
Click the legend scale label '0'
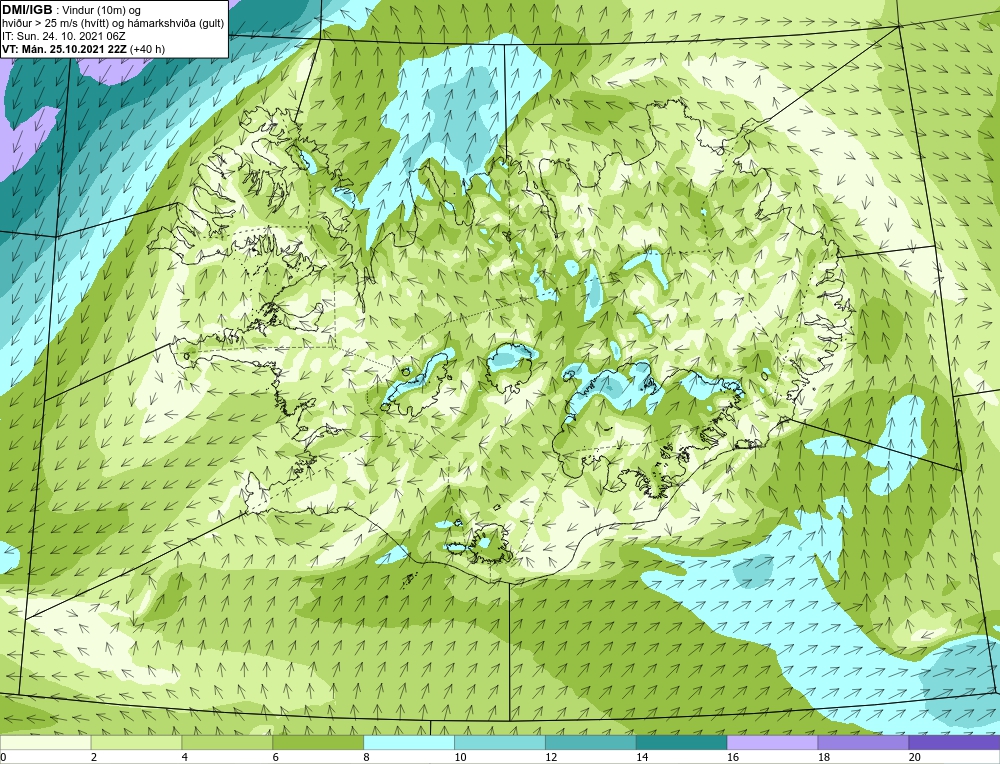tap(3, 757)
